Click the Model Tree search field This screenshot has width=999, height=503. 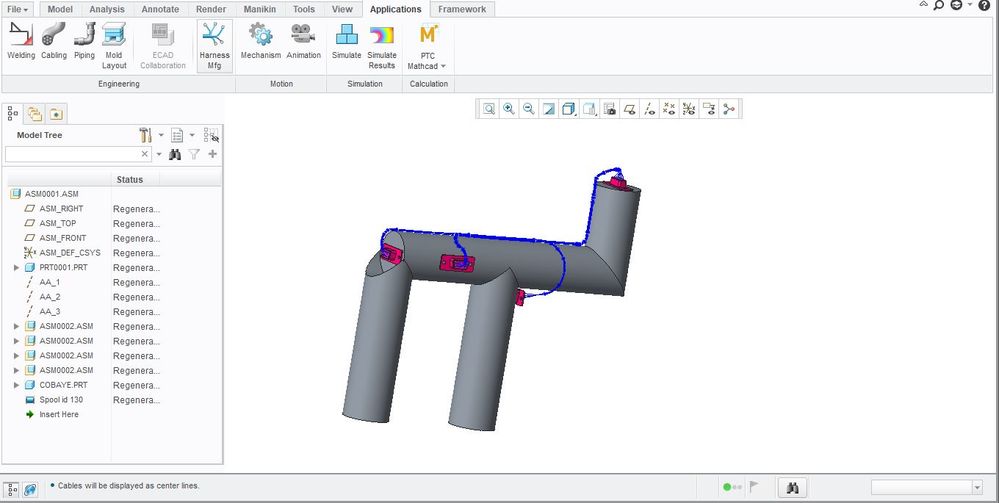(x=72, y=154)
